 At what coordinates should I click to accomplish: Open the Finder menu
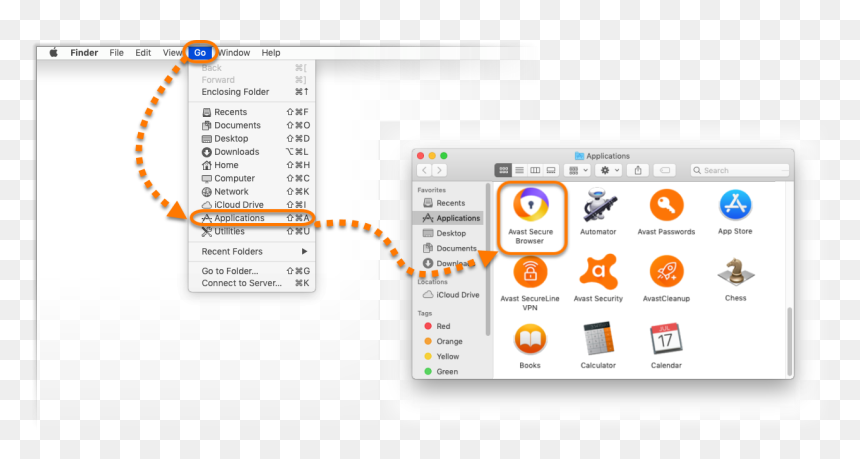84,53
